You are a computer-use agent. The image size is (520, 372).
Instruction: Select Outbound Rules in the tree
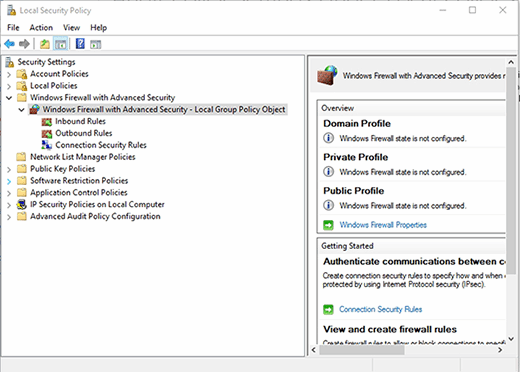[x=84, y=133]
